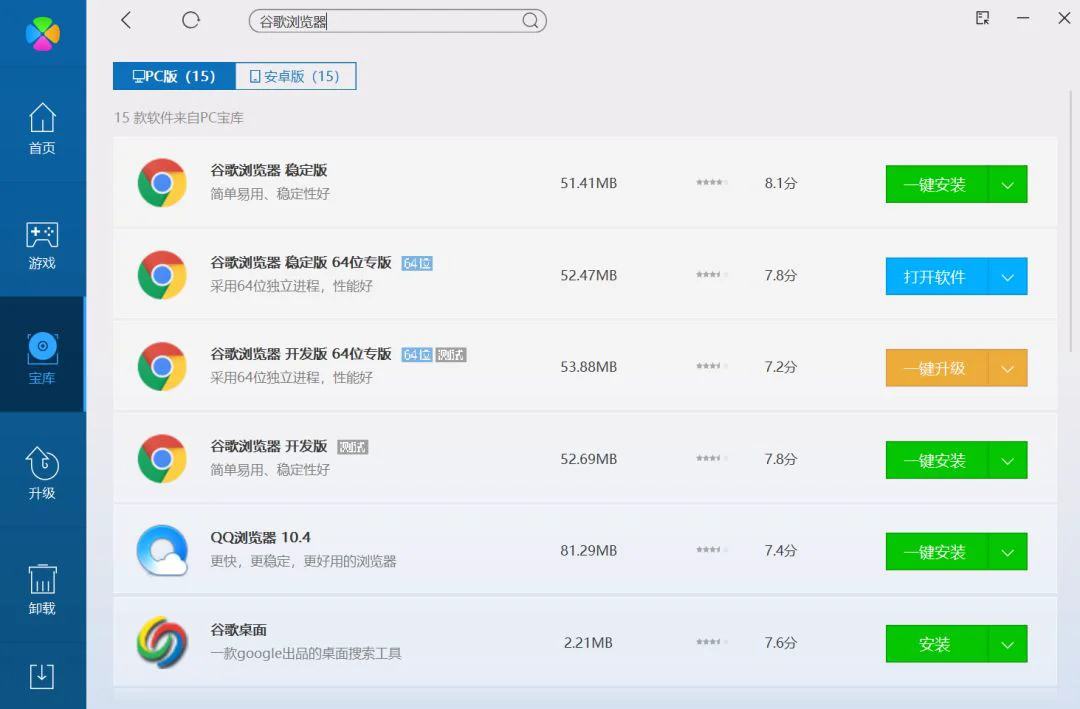Click the 81.29MB size value
The width and height of the screenshot is (1080, 709).
coord(588,551)
